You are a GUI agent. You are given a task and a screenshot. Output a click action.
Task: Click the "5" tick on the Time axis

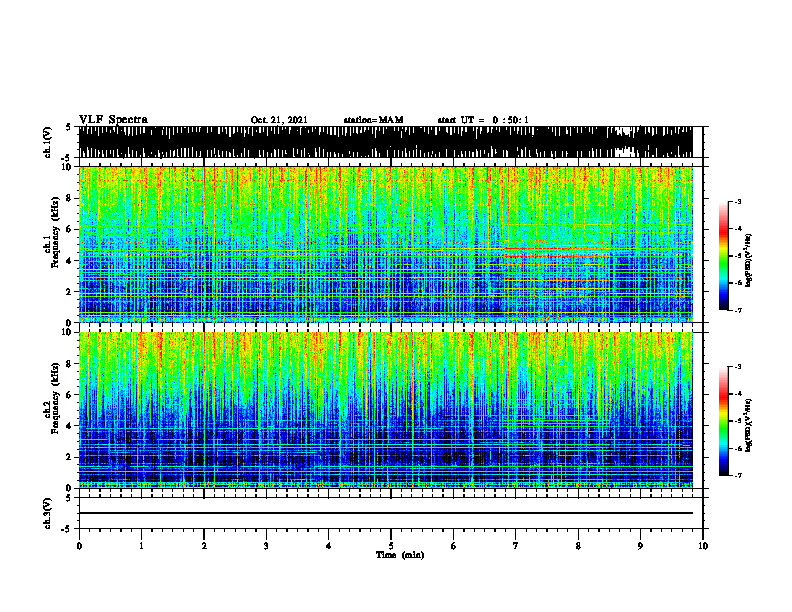(x=391, y=546)
